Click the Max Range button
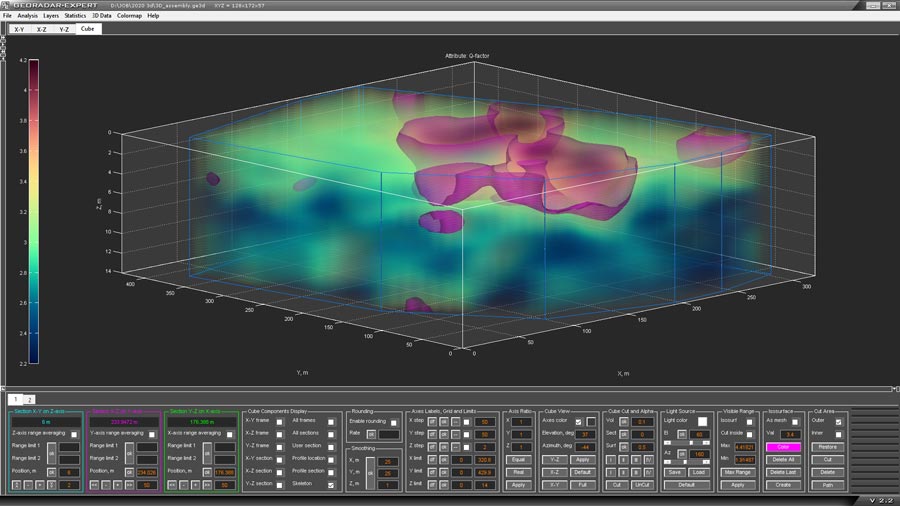Screen dimensions: 900x506 (737, 472)
